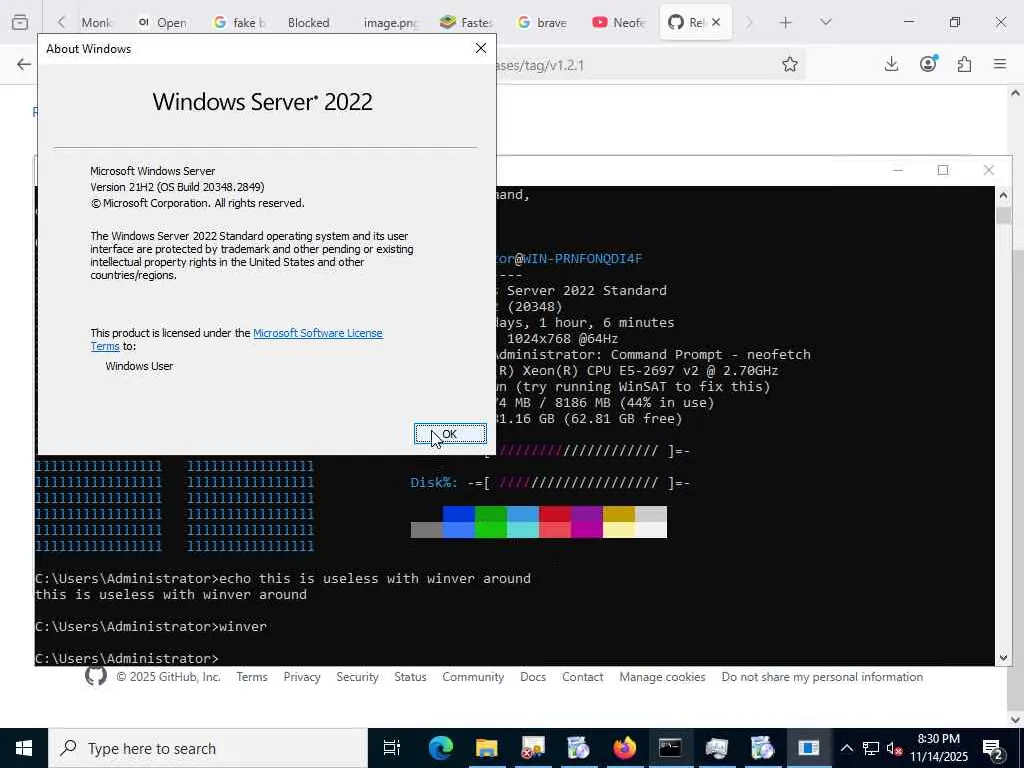Open the Contact footer link
The height and width of the screenshot is (768, 1024).
(583, 677)
